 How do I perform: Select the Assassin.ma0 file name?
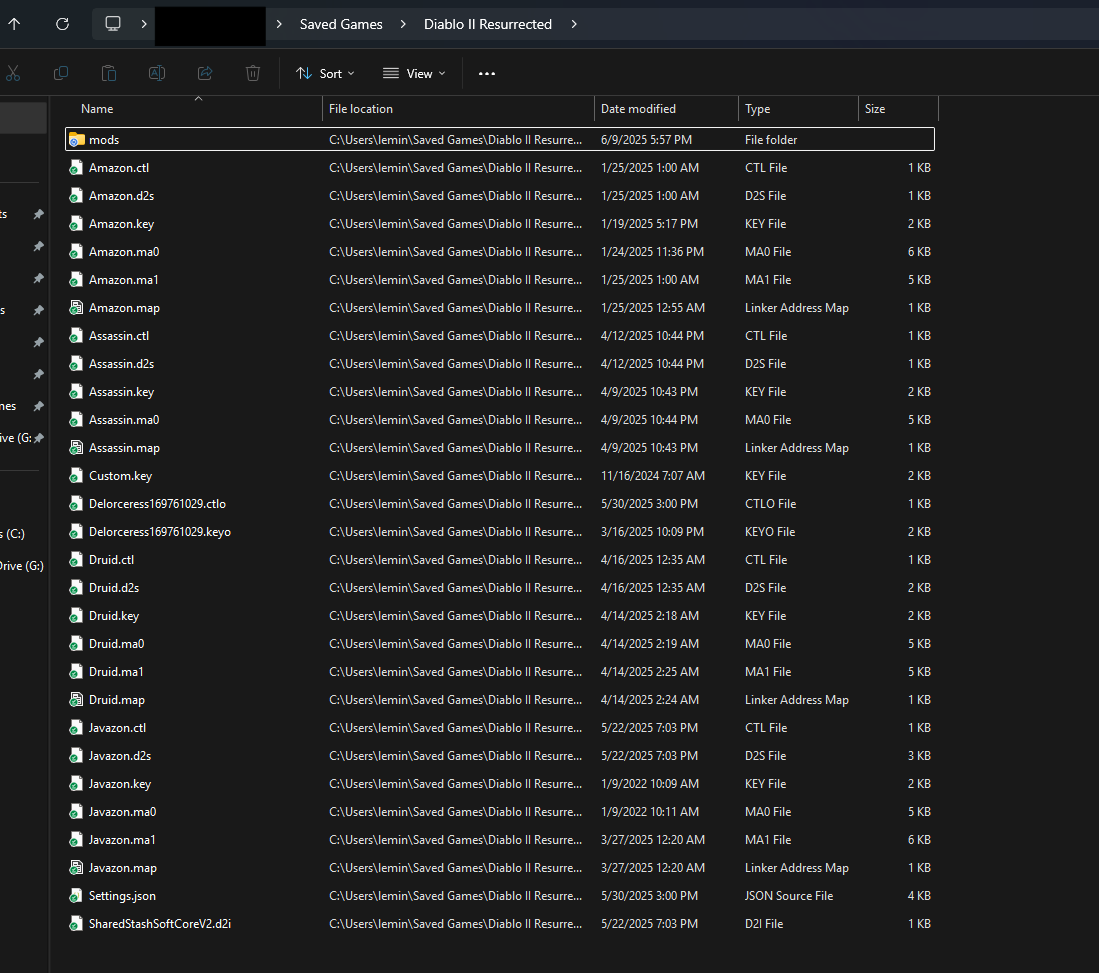pyautogui.click(x=124, y=420)
